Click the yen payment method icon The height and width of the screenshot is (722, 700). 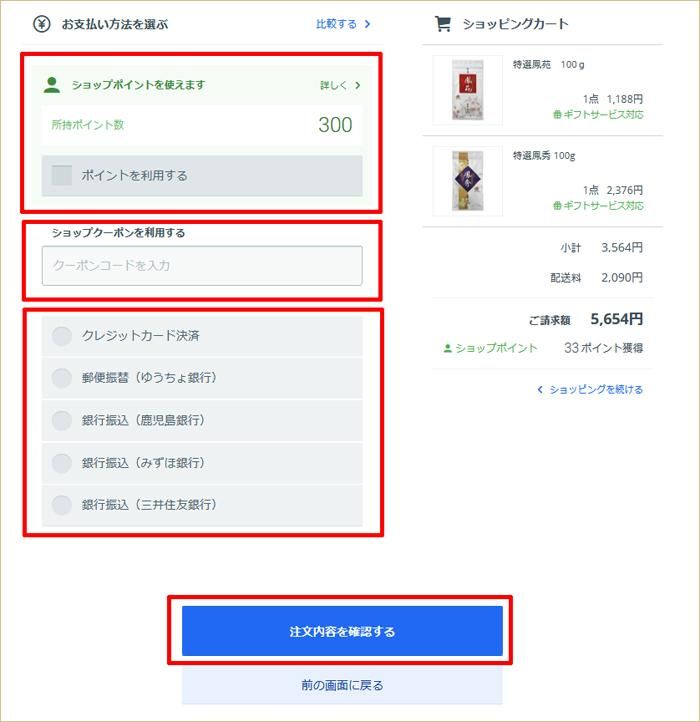coord(41,23)
